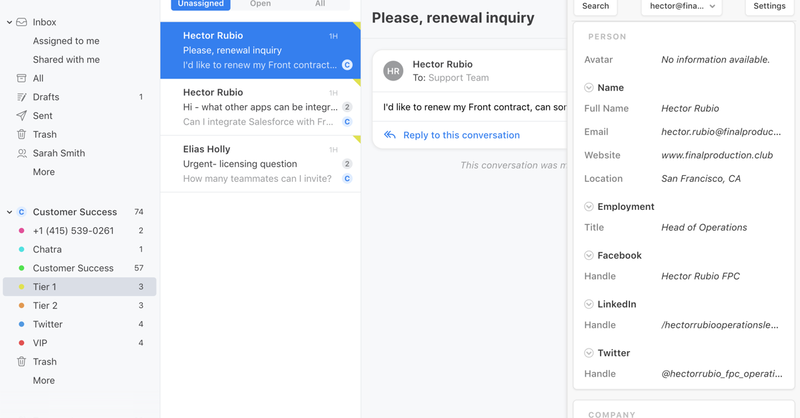Click the All archive box icon
800x418 pixels.
[22, 78]
